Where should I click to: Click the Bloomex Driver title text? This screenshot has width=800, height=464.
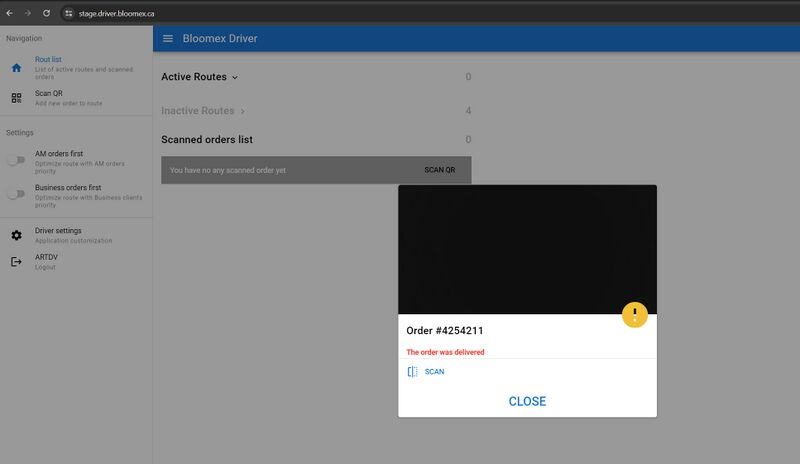(x=220, y=39)
